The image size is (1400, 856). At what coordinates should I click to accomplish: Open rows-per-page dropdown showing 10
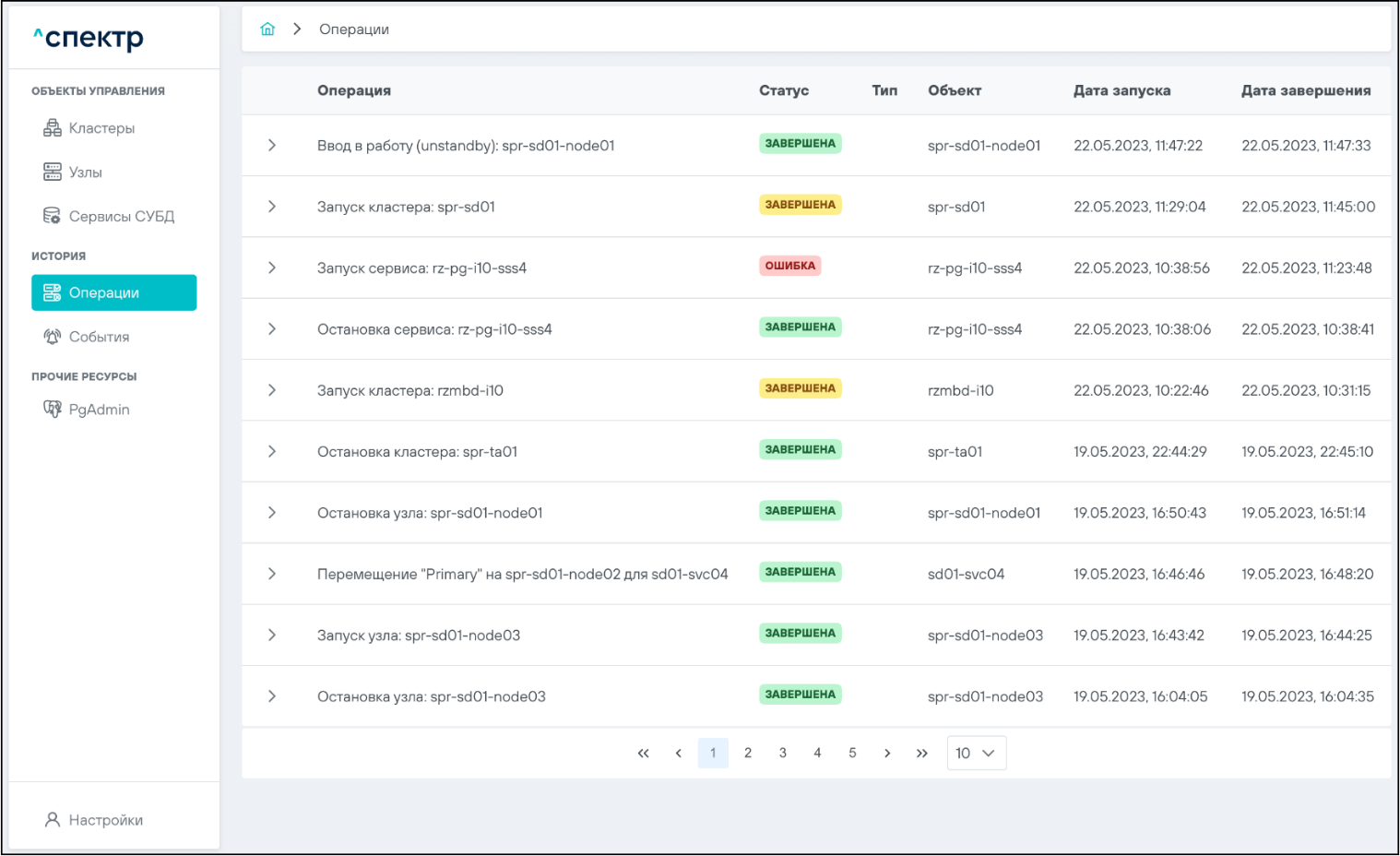click(976, 754)
